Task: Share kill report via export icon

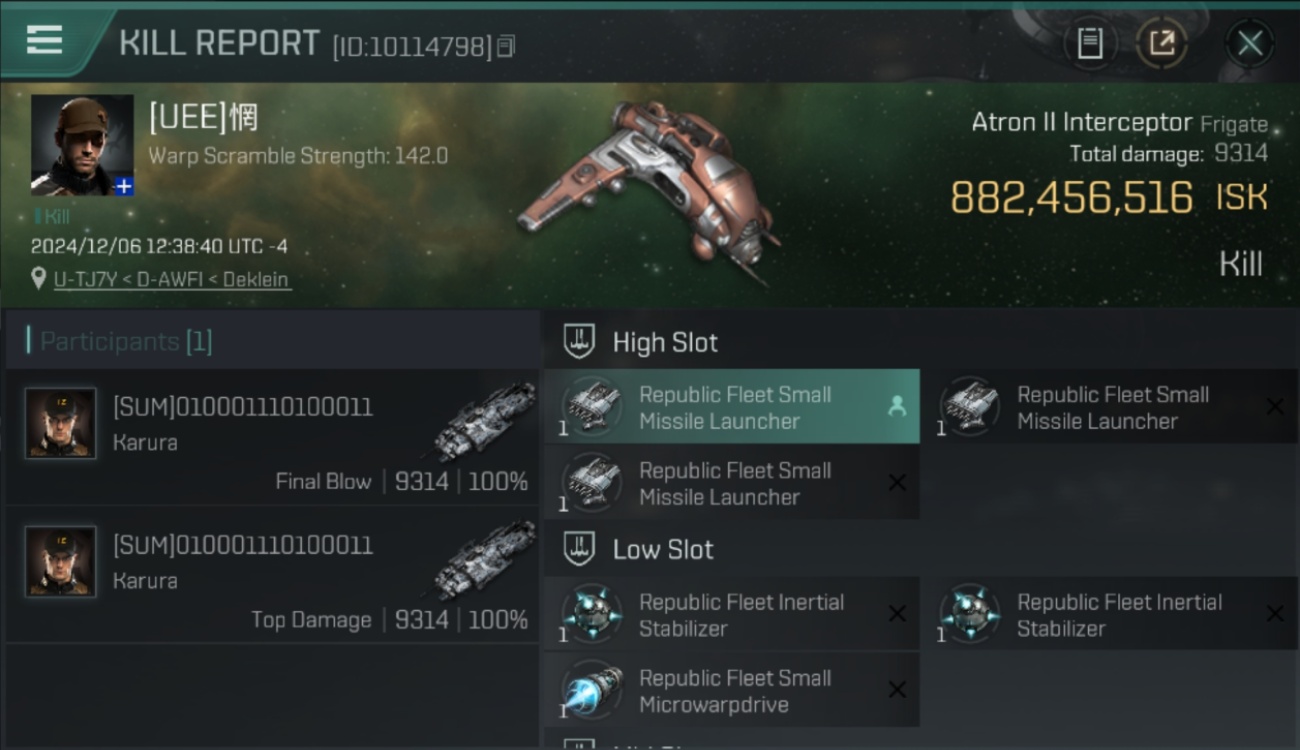Action: tap(1162, 43)
